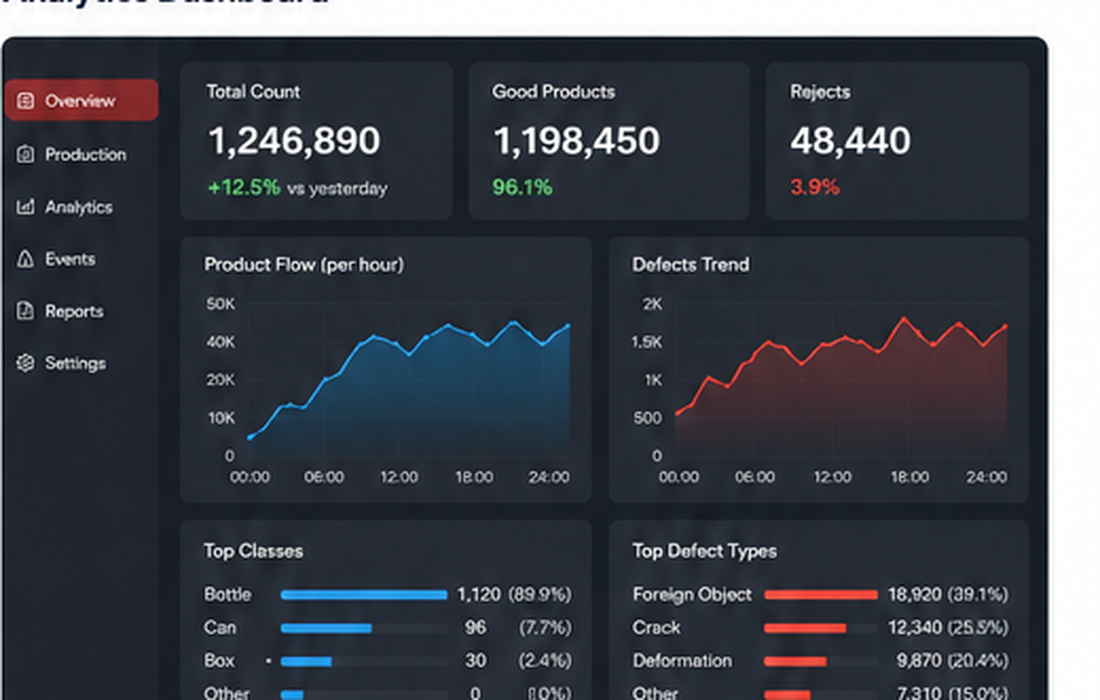The height and width of the screenshot is (700, 1100).
Task: Click the Foreign Object count 18,920
Action: pyautogui.click(x=915, y=595)
